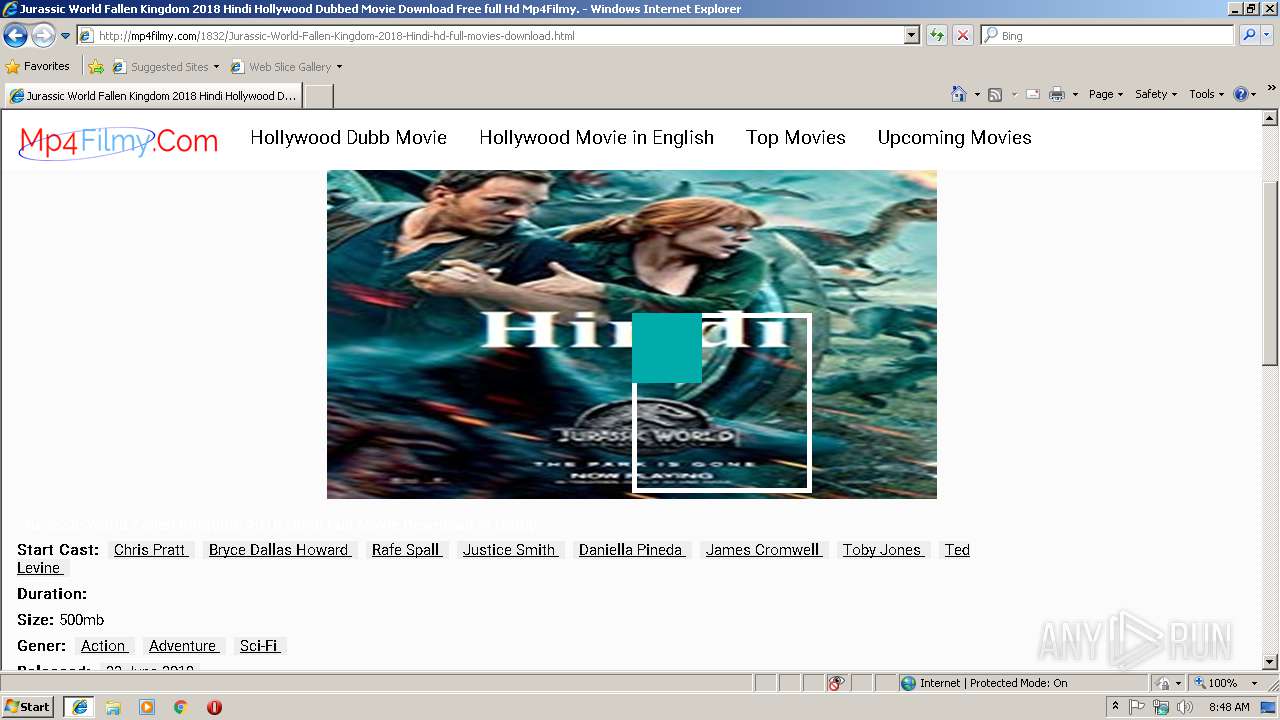
Task: Click the volume speaker tray icon
Action: click(x=1185, y=707)
